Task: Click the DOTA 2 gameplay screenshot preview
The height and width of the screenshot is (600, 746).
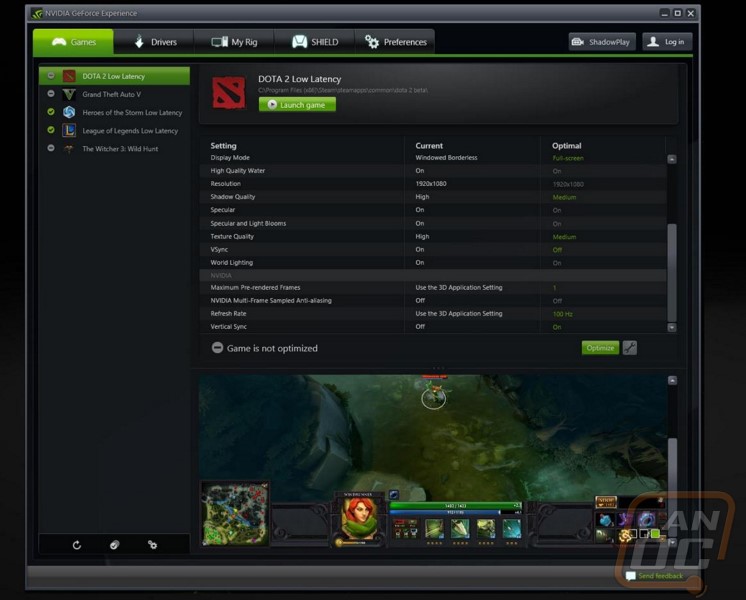Action: click(x=432, y=461)
